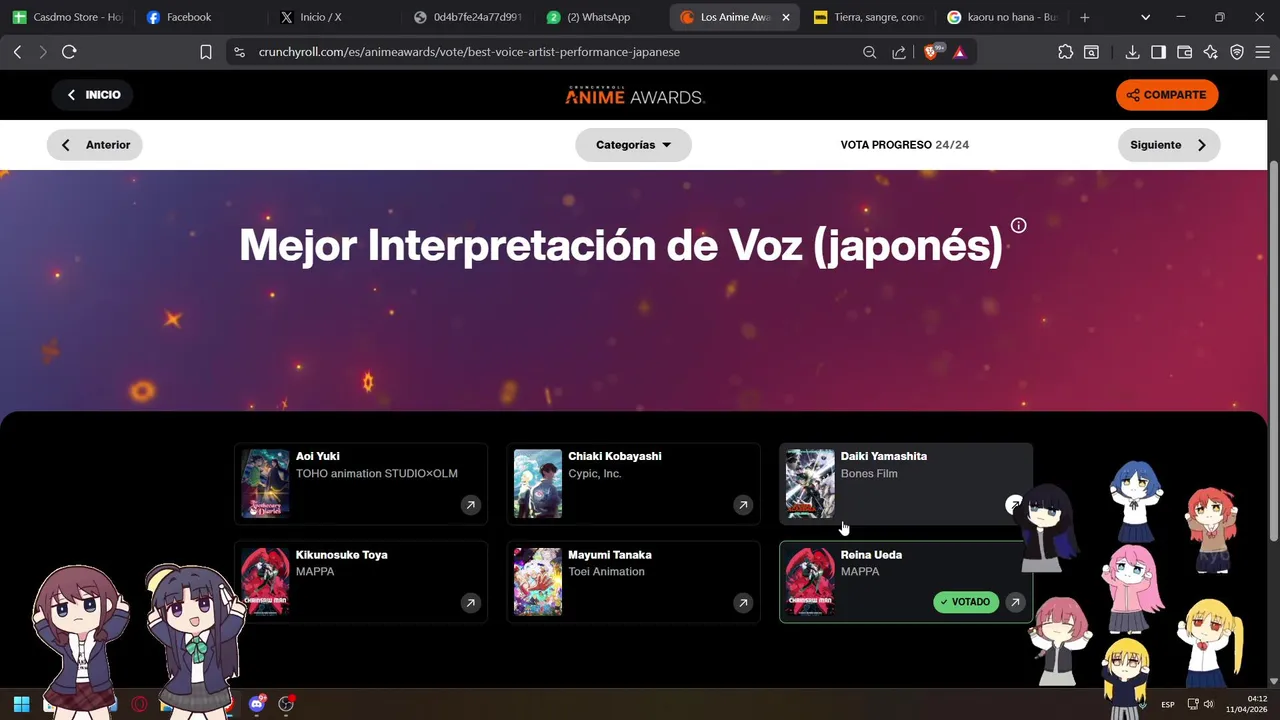
Task: Click the zoom magnifier in address bar
Action: tap(869, 52)
